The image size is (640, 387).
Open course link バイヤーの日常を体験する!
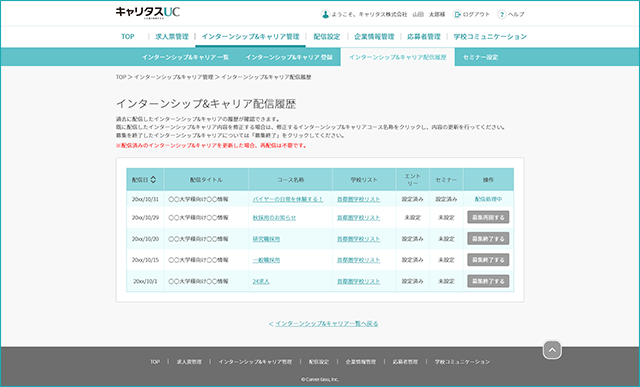(x=288, y=199)
